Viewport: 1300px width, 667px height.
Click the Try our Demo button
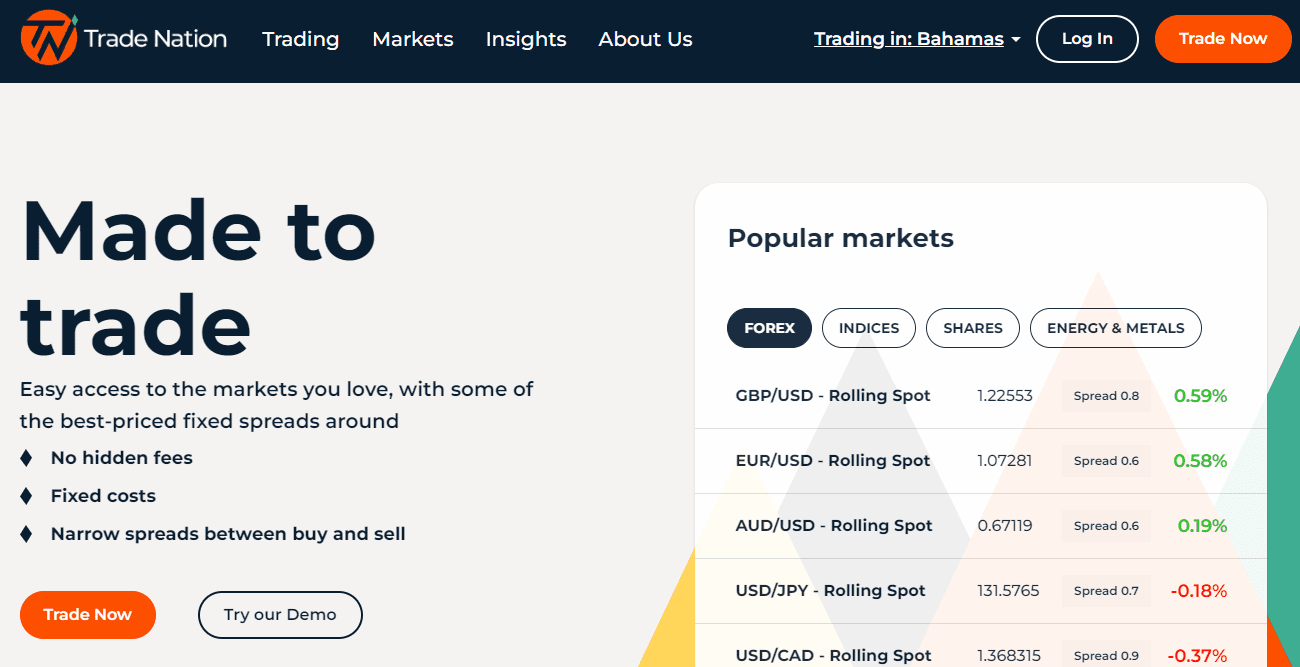click(280, 615)
